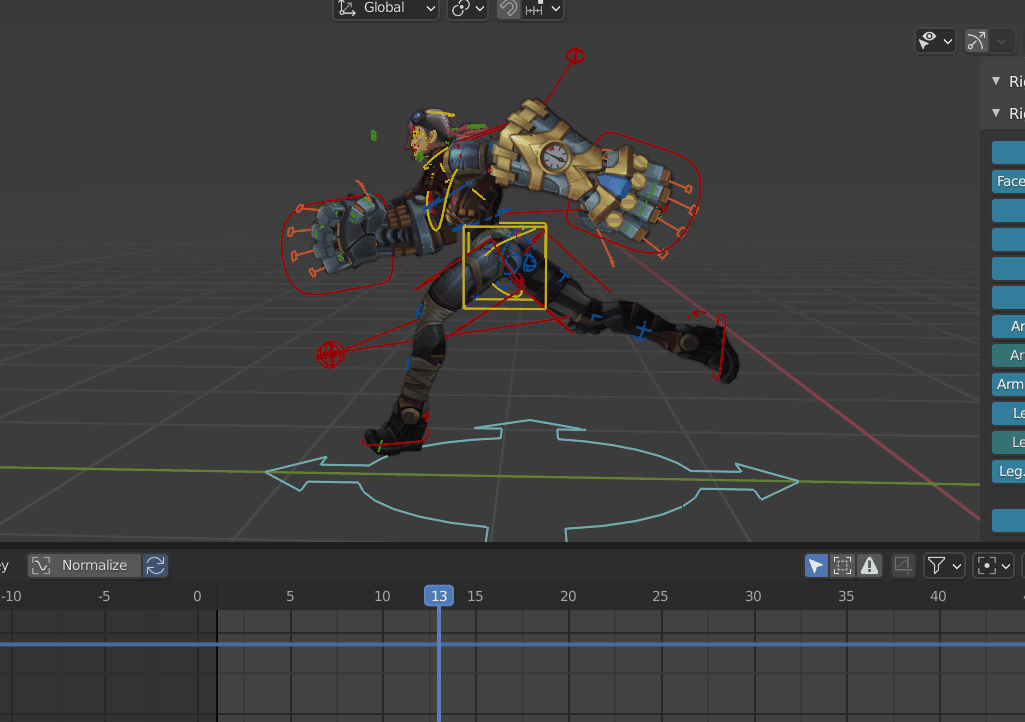This screenshot has height=722, width=1025.
Task: Toggle Show Hidden dashed-box icon
Action: tap(843, 566)
